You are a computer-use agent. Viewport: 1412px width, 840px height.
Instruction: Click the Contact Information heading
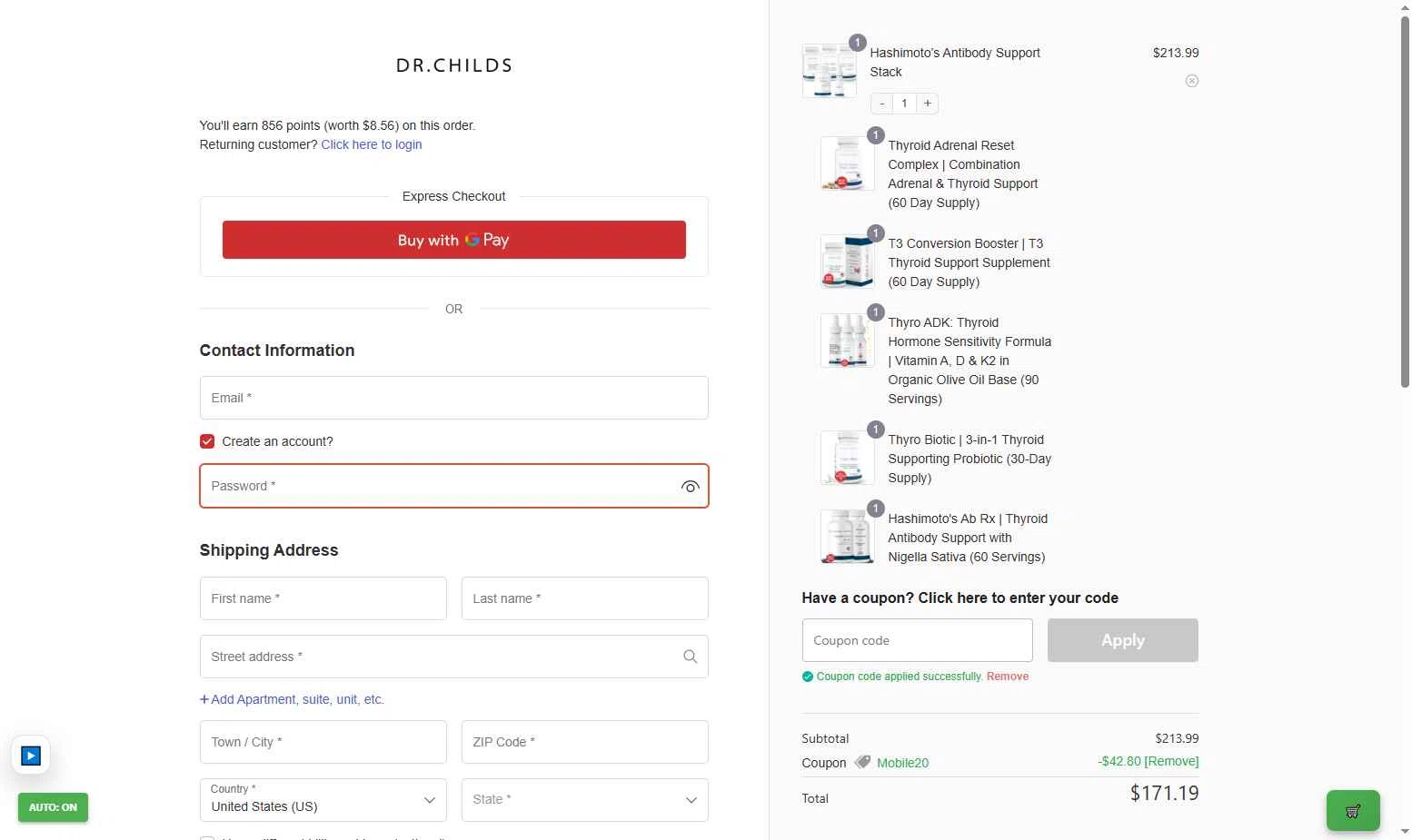tap(277, 351)
